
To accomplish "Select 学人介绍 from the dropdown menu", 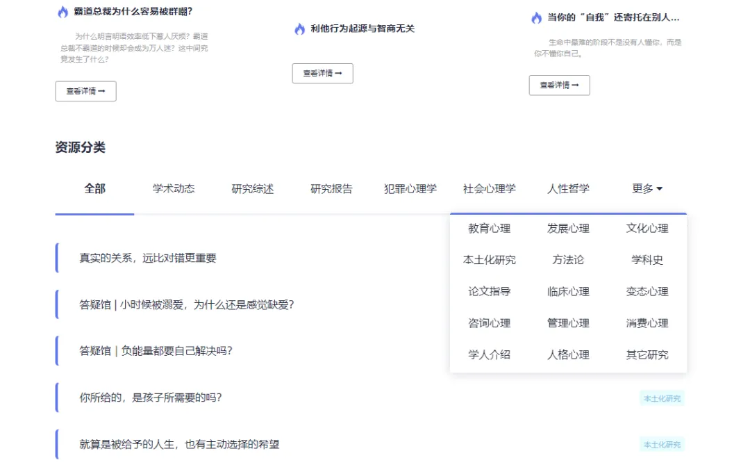I will pos(489,355).
